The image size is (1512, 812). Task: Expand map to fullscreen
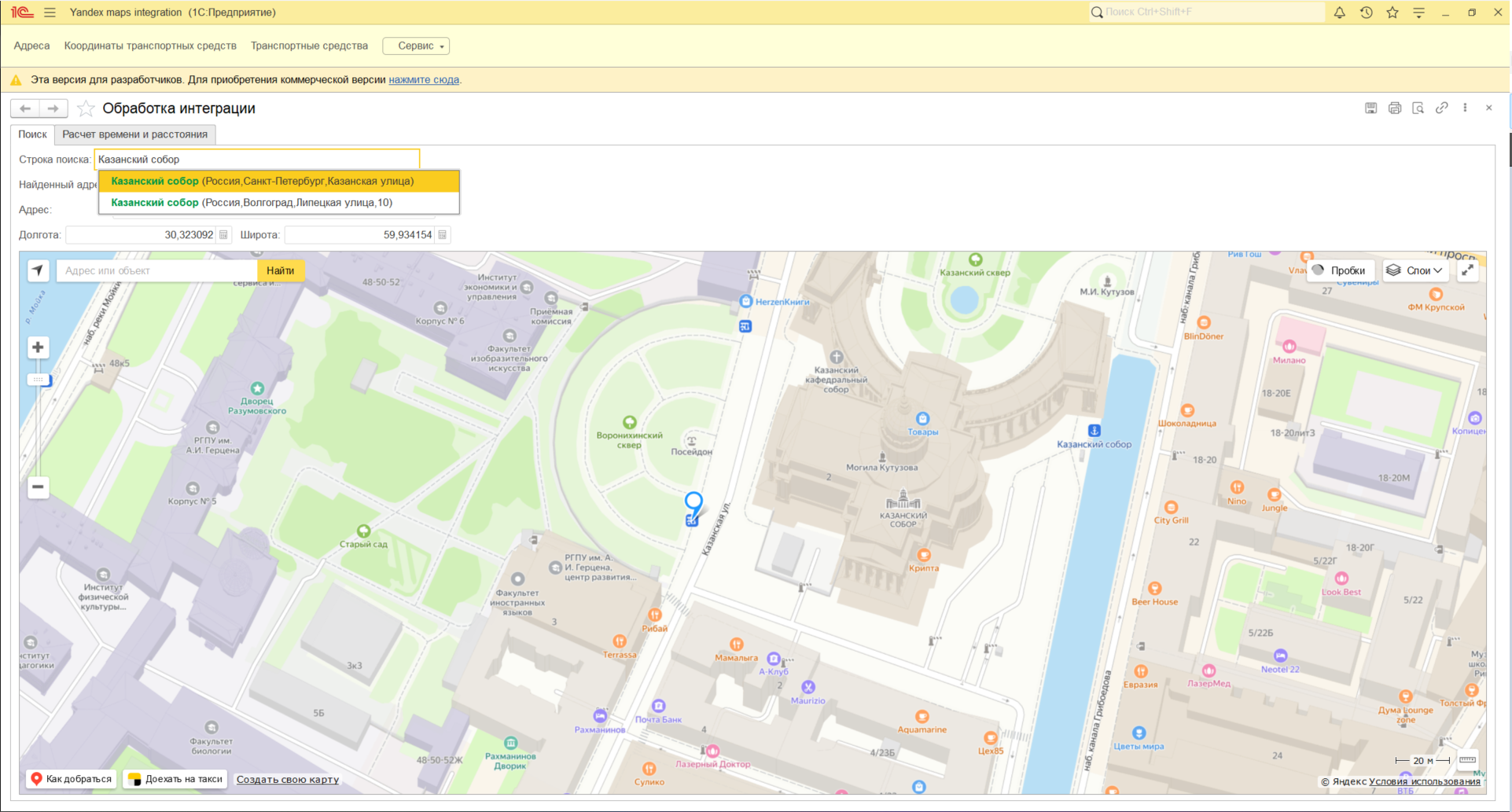pyautogui.click(x=1467, y=270)
